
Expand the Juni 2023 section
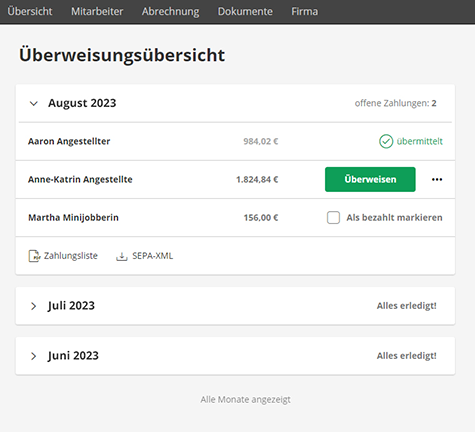coord(33,356)
